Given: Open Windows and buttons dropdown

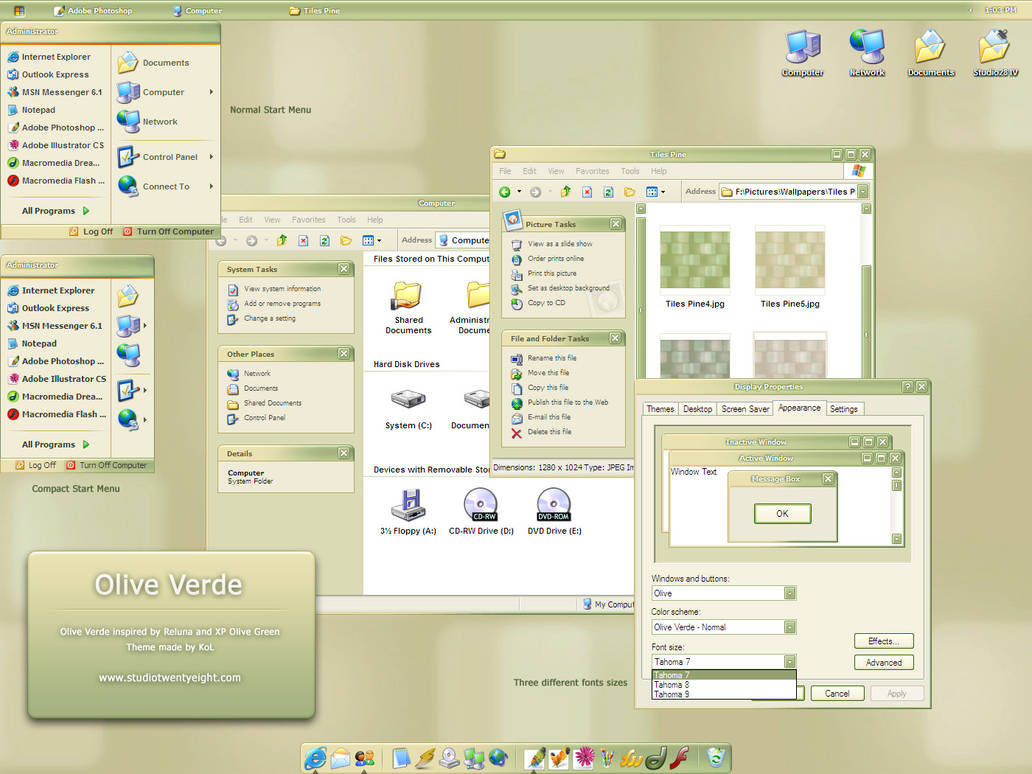Looking at the screenshot, I should (790, 593).
